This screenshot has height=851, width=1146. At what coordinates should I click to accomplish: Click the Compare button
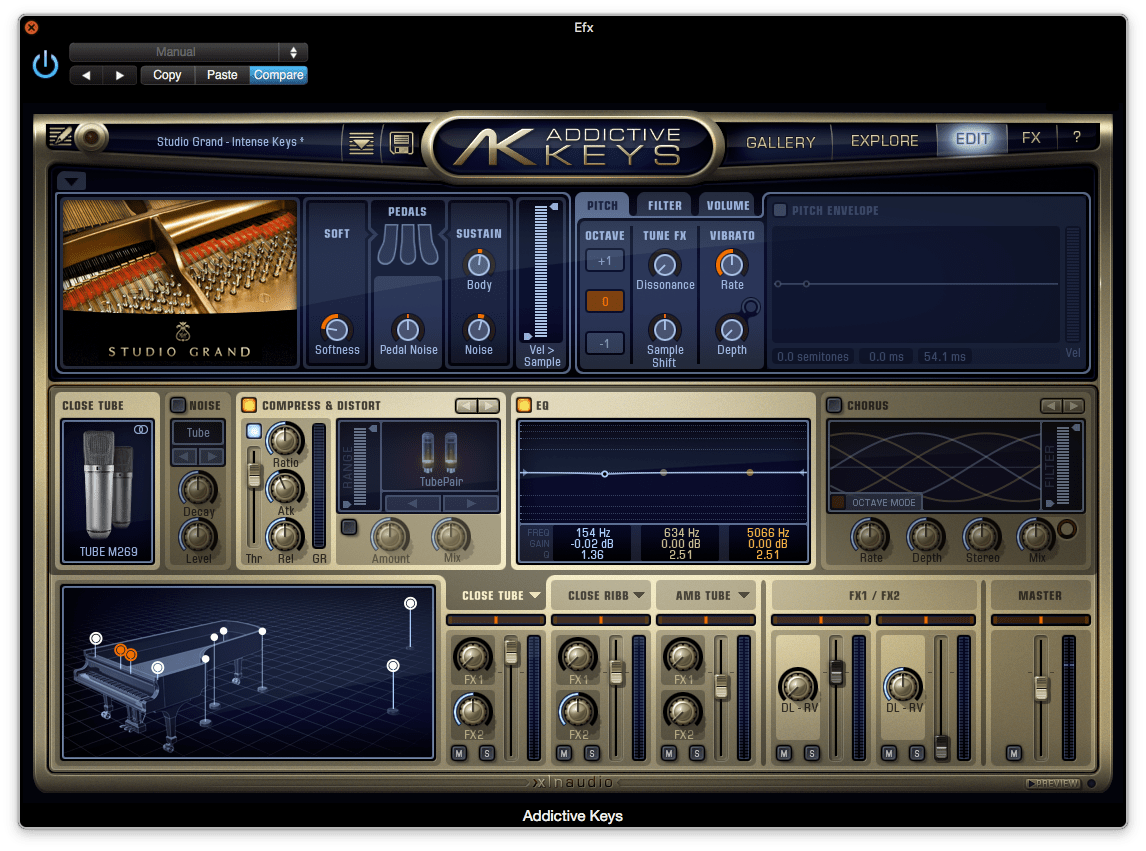pyautogui.click(x=278, y=75)
